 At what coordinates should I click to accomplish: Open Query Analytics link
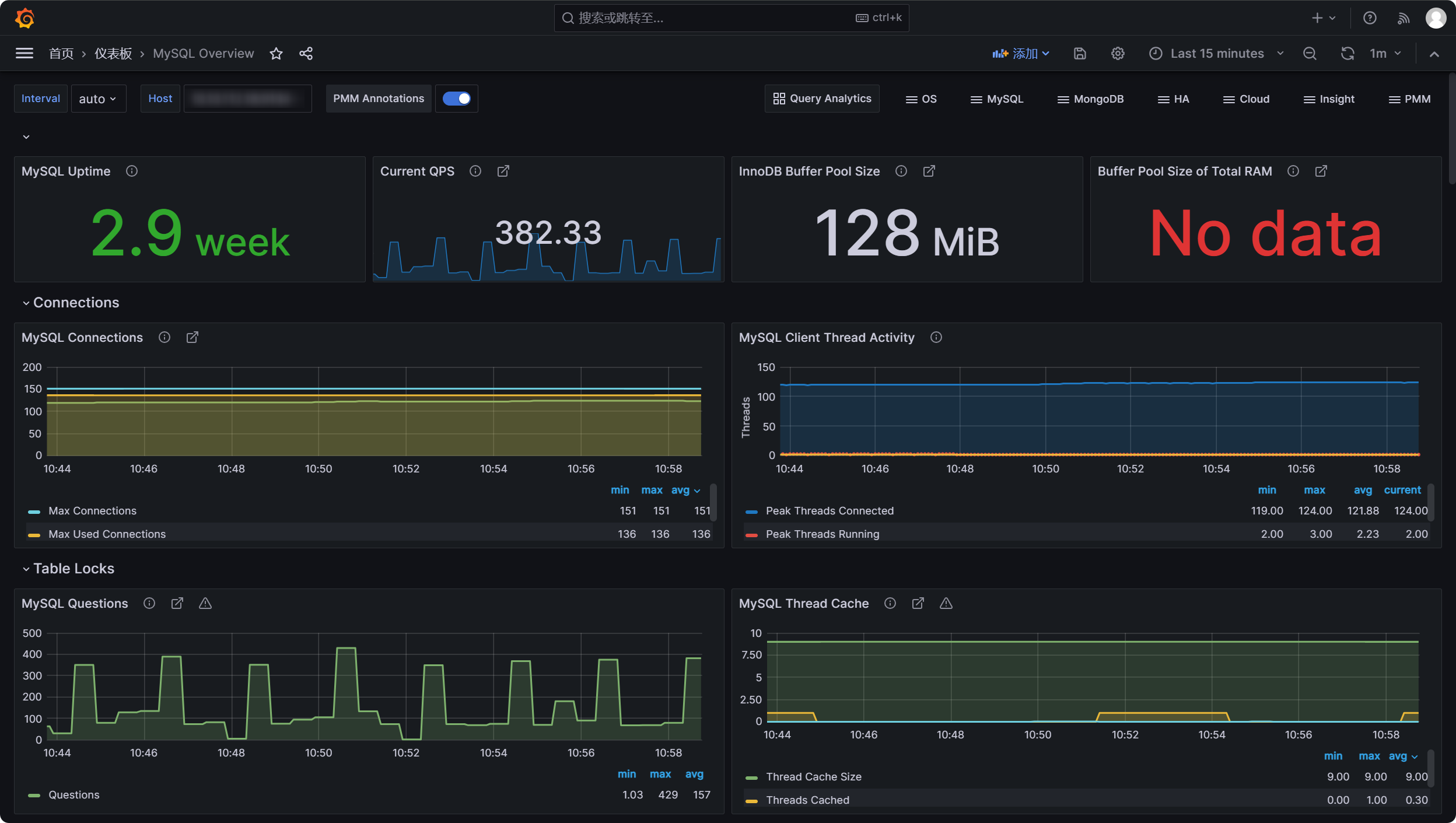pos(822,99)
